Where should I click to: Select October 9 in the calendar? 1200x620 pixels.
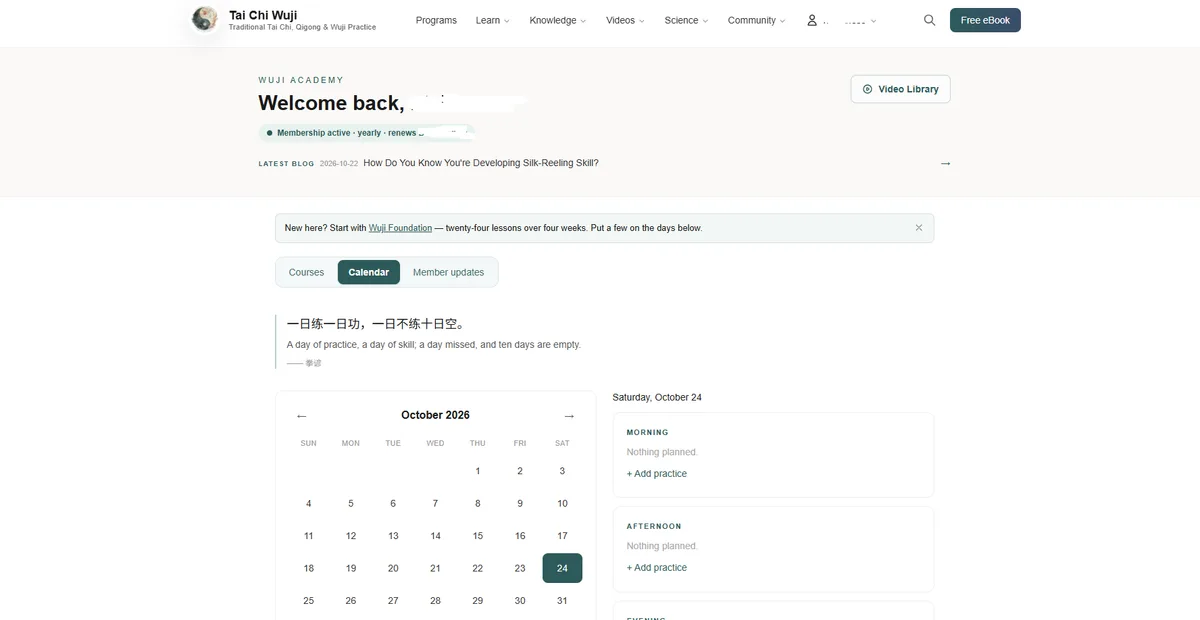pyautogui.click(x=520, y=504)
